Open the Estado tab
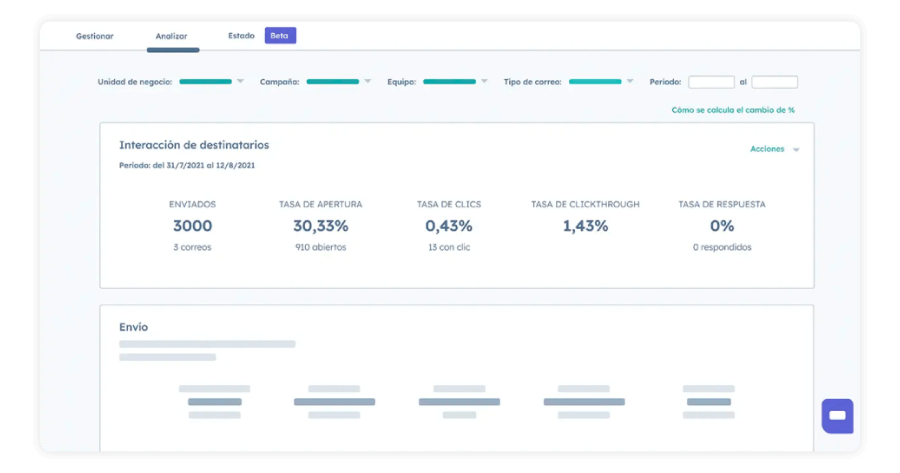Screen dimensions: 900x473 tap(241, 36)
